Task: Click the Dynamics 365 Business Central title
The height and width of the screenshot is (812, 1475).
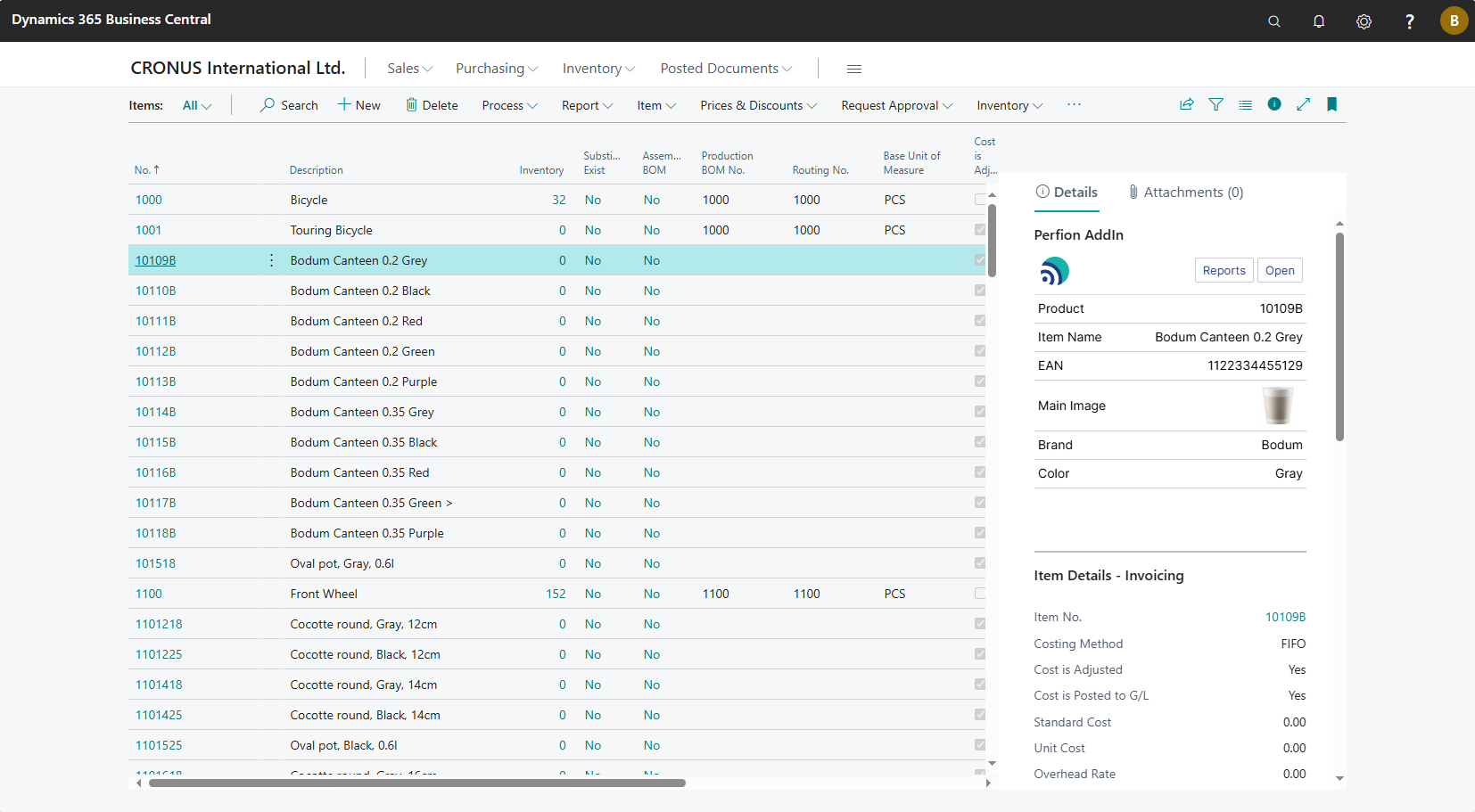Action: [x=111, y=20]
